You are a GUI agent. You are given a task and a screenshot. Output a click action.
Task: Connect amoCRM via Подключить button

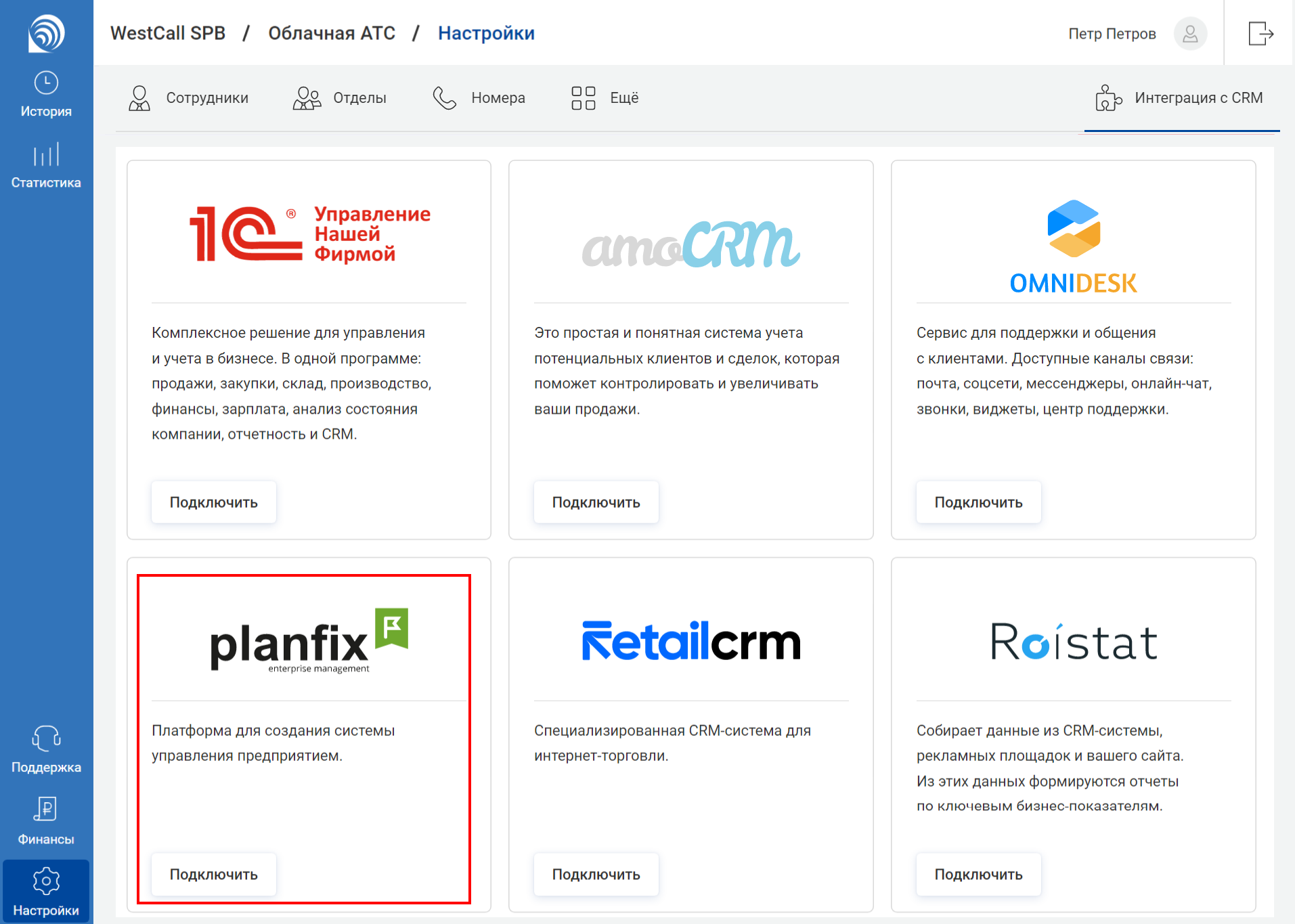tap(596, 502)
